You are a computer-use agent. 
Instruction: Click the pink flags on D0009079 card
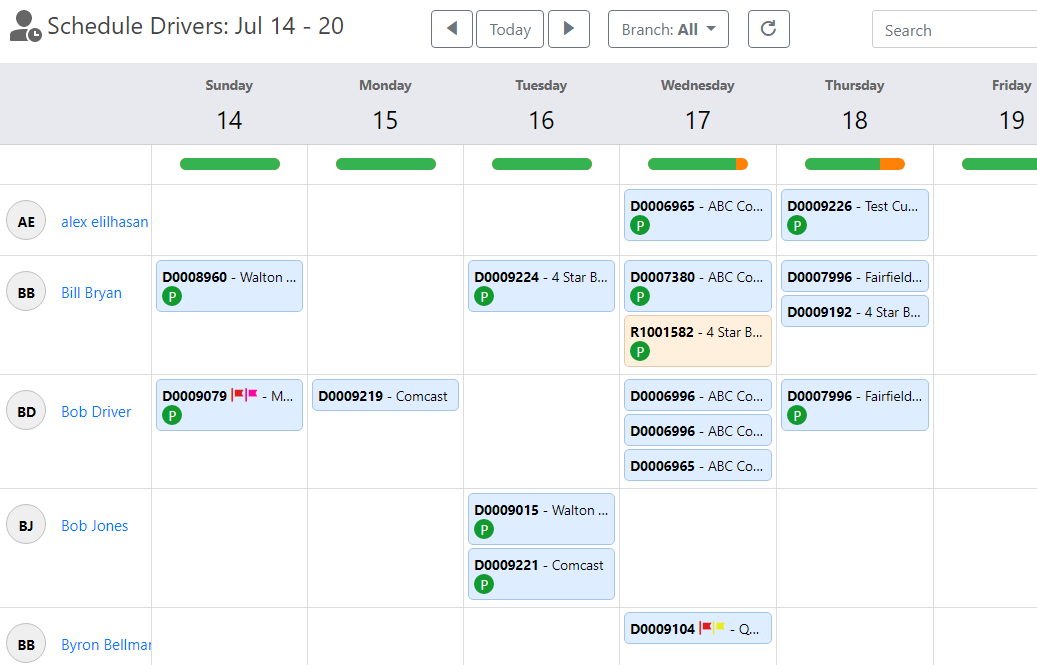point(245,396)
